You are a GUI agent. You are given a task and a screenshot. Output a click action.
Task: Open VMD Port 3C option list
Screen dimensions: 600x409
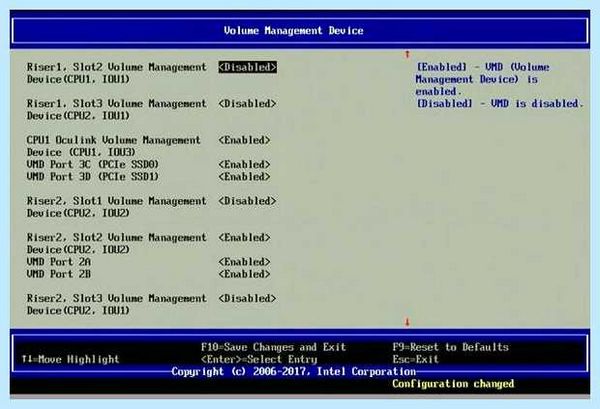coord(245,165)
